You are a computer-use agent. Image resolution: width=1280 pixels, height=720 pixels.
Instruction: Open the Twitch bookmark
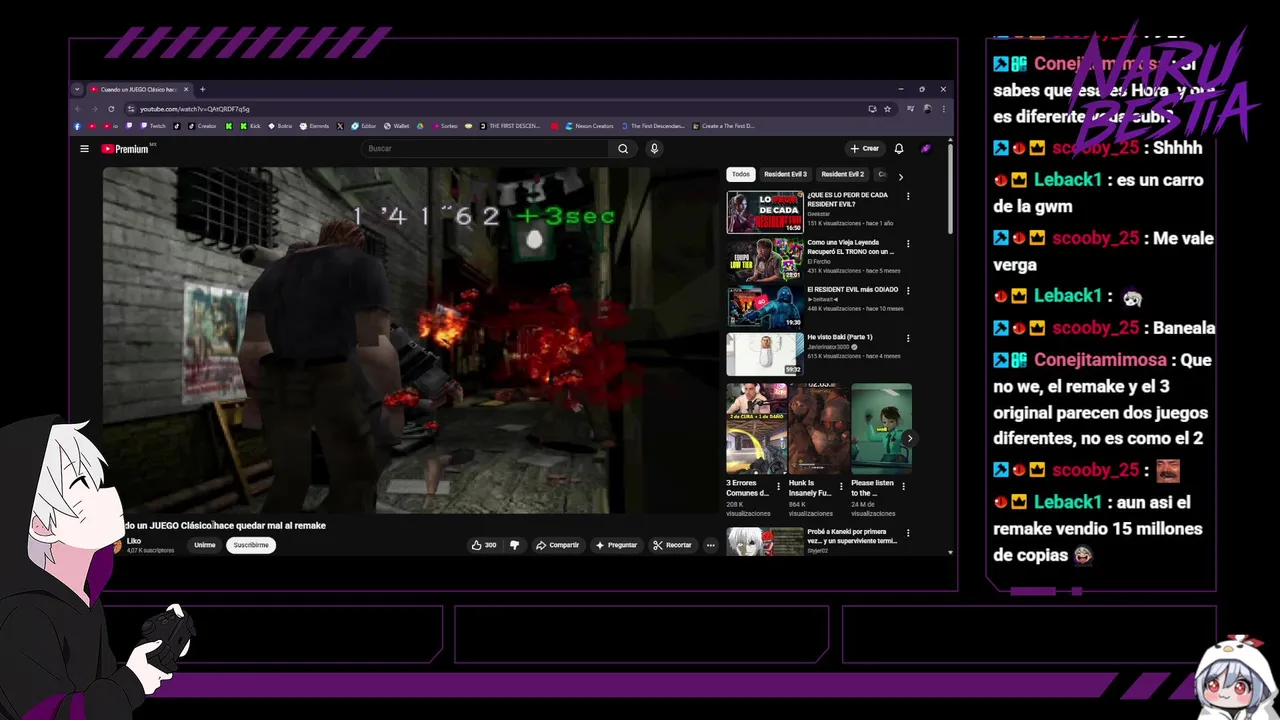(x=154, y=126)
